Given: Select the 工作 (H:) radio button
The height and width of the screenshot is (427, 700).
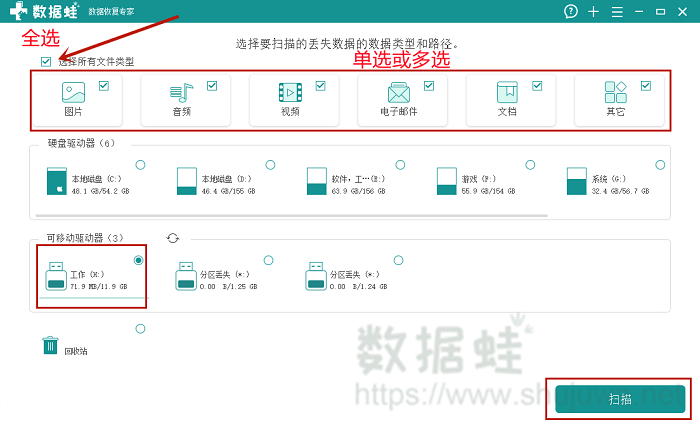Looking at the screenshot, I should click(x=139, y=260).
